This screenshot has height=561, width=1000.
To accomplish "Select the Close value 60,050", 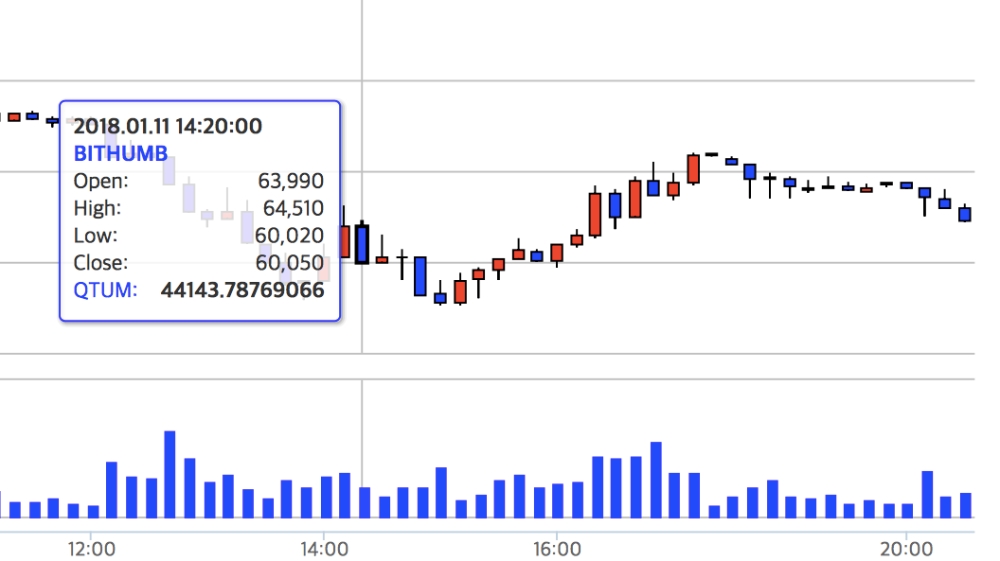I will tap(290, 263).
